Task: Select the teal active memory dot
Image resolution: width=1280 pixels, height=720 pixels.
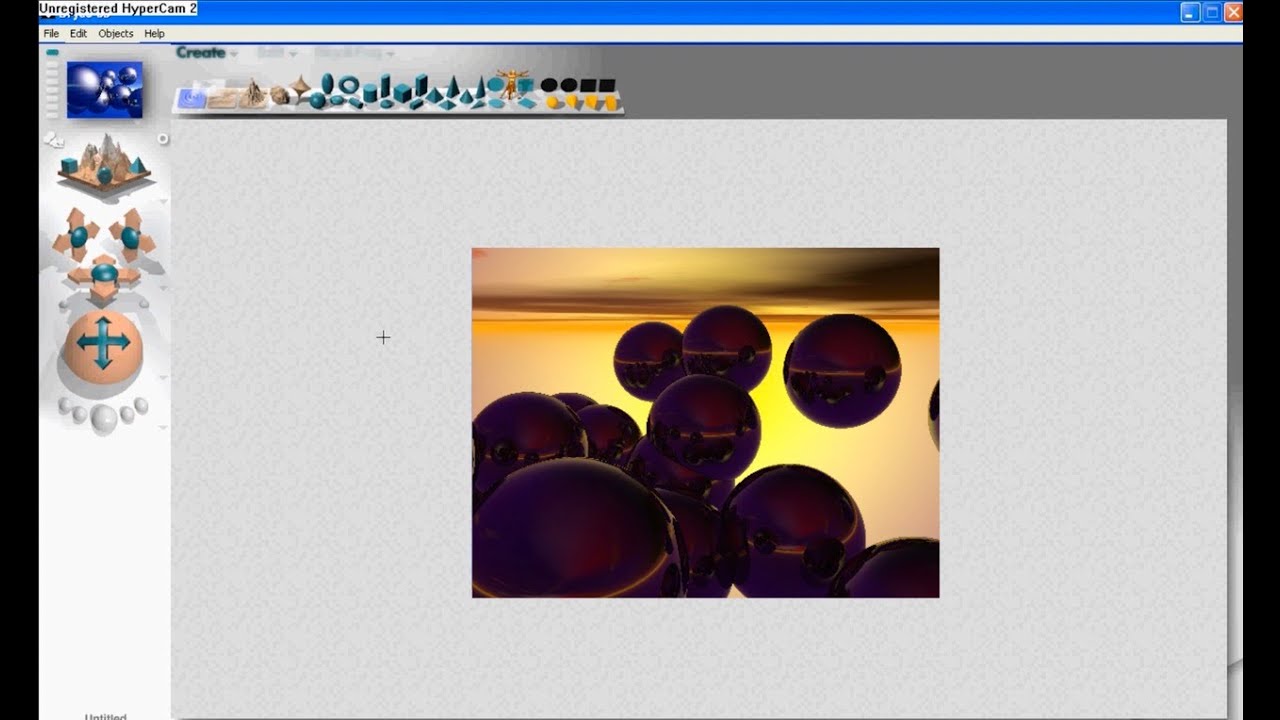Action: click(x=52, y=52)
